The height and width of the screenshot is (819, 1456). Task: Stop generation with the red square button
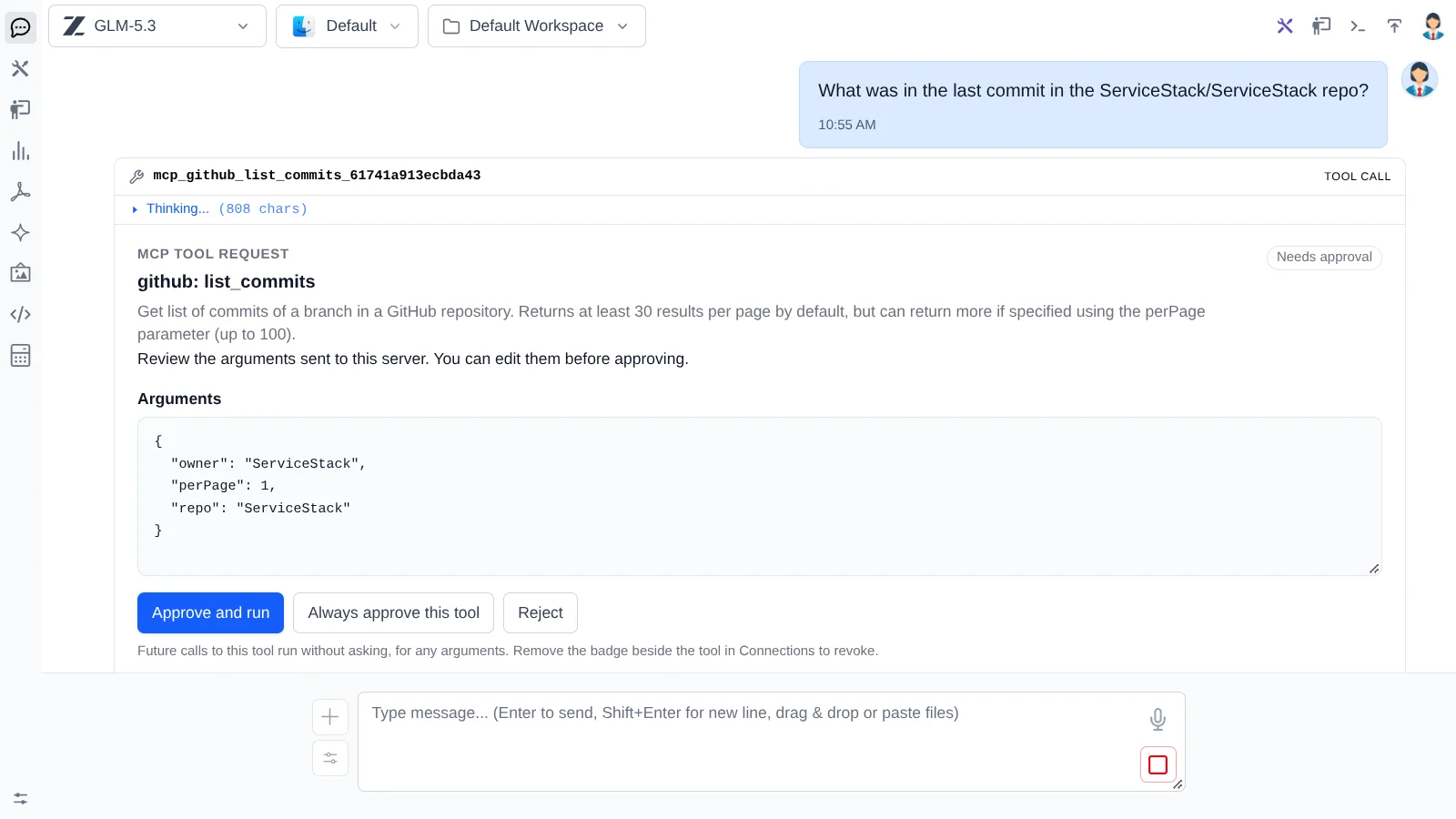tap(1158, 764)
